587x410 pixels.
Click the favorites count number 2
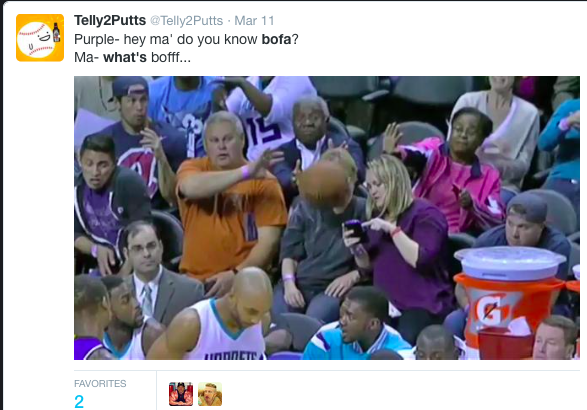point(79,402)
